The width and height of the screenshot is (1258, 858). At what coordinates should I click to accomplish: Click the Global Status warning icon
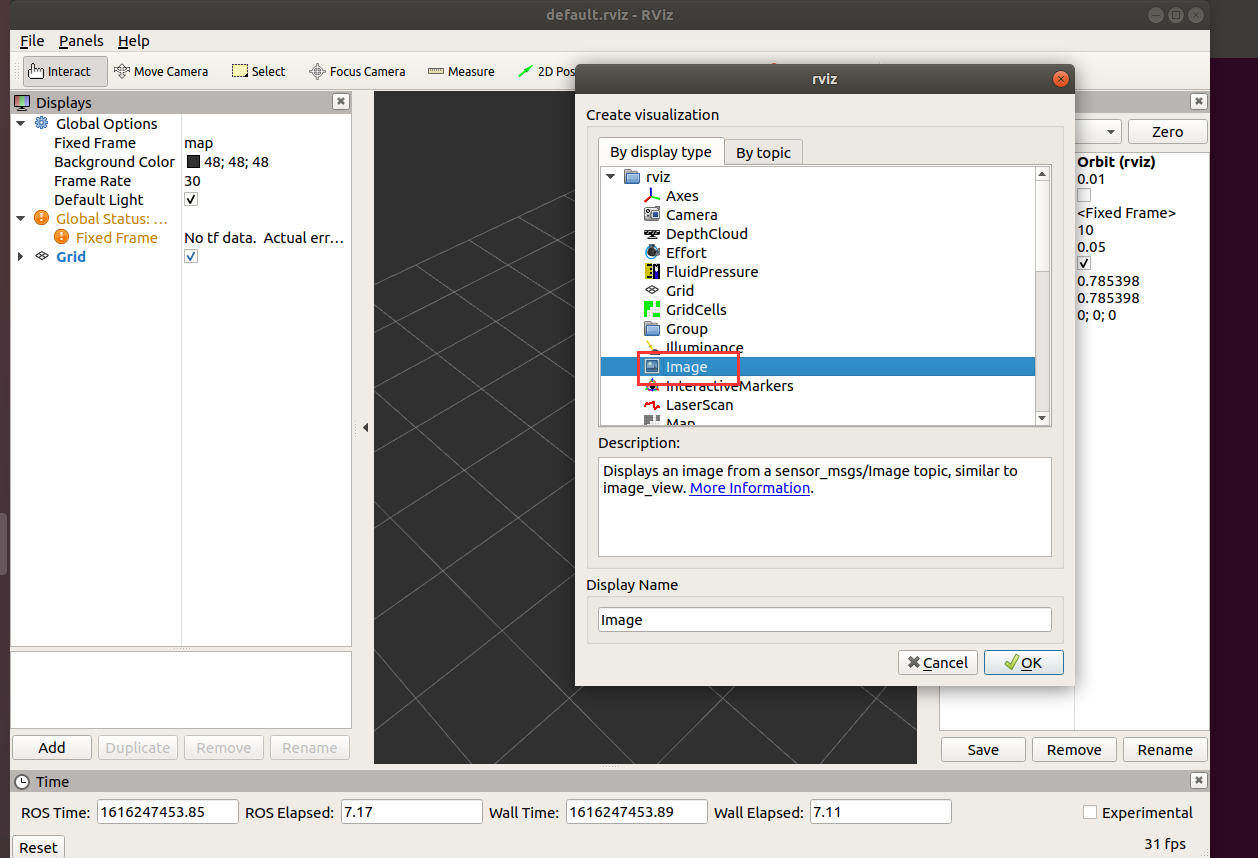point(41,218)
